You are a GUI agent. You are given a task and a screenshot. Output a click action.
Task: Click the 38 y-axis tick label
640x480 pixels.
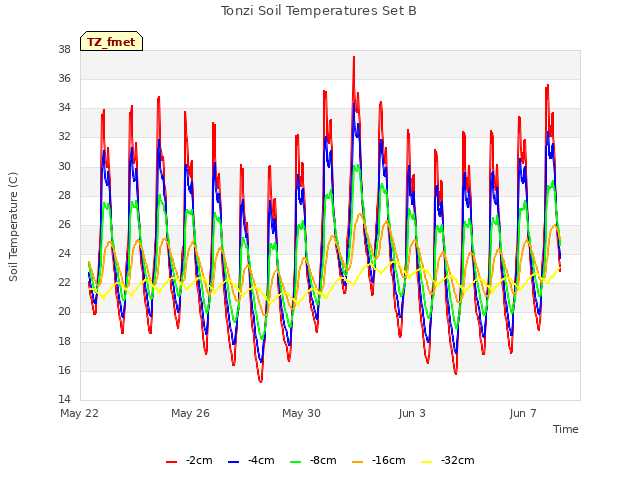(64, 49)
